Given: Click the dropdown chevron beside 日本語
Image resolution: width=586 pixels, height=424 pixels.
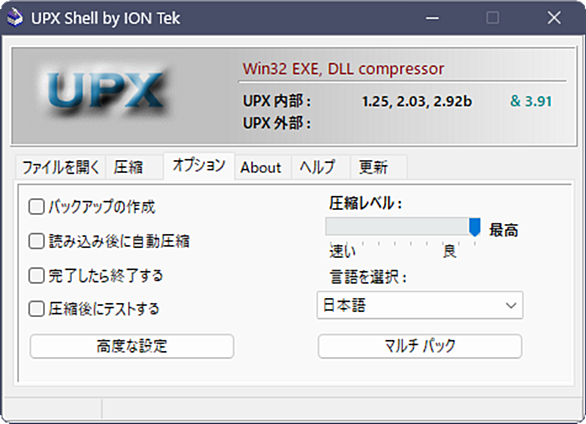Looking at the screenshot, I should [511, 305].
